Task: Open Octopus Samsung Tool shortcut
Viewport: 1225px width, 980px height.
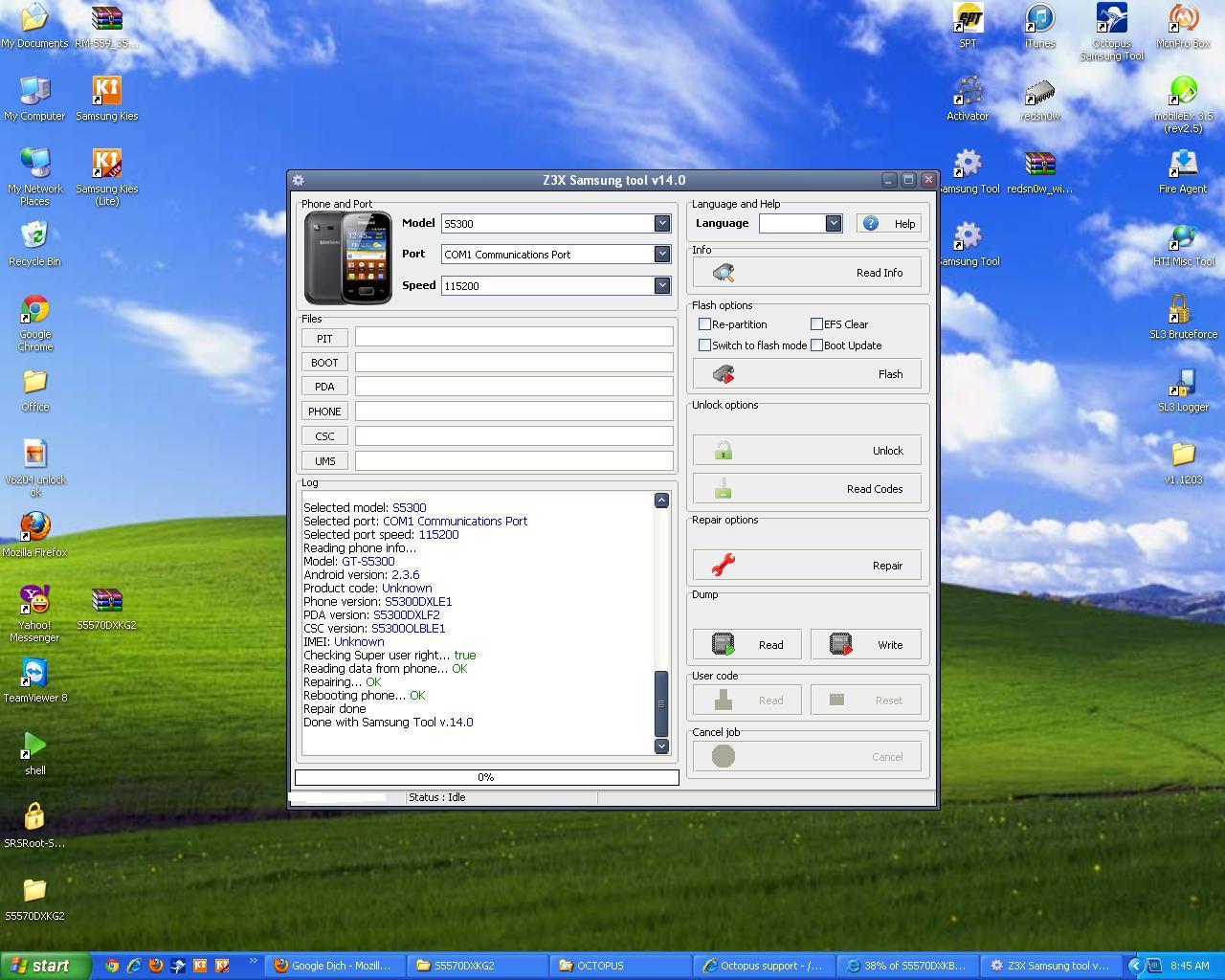Action: [x=1111, y=32]
